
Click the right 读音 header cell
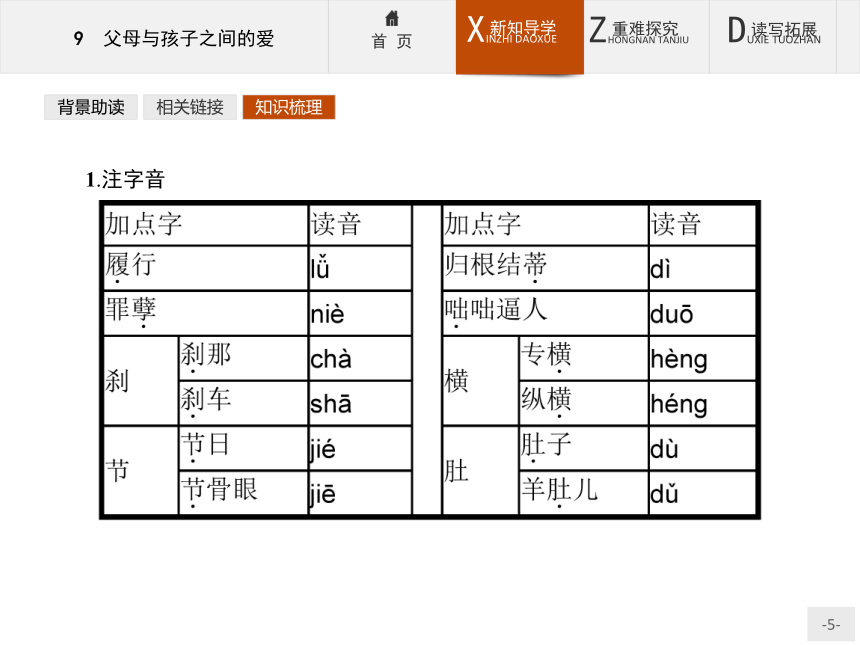click(702, 225)
